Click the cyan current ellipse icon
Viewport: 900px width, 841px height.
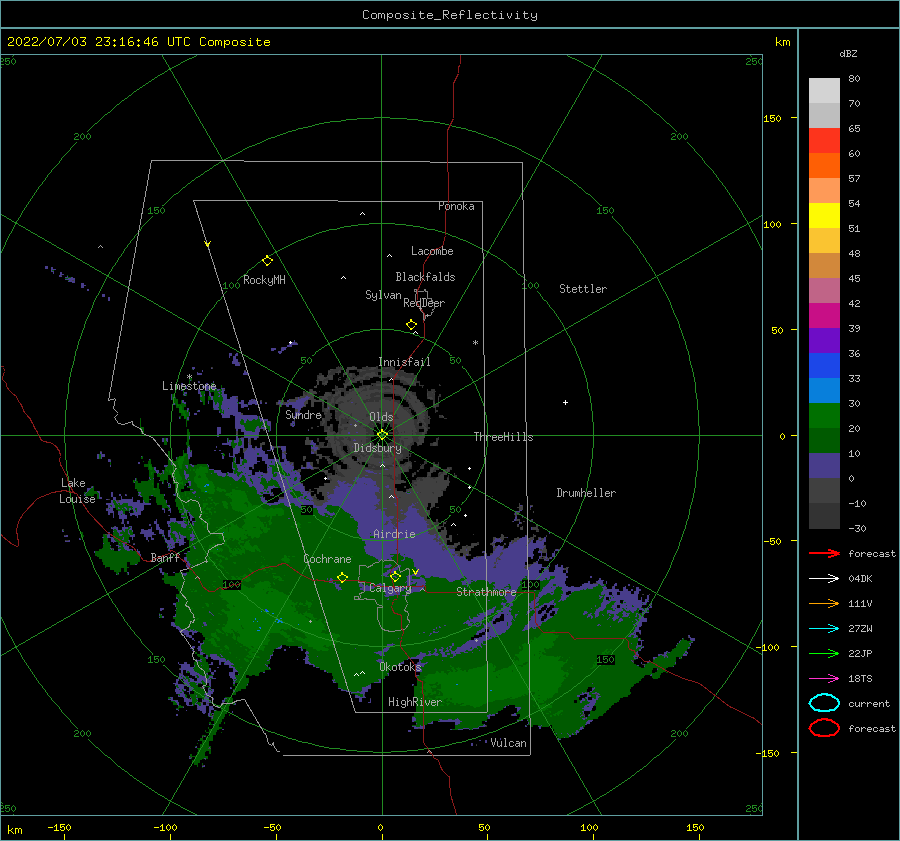pyautogui.click(x=824, y=703)
